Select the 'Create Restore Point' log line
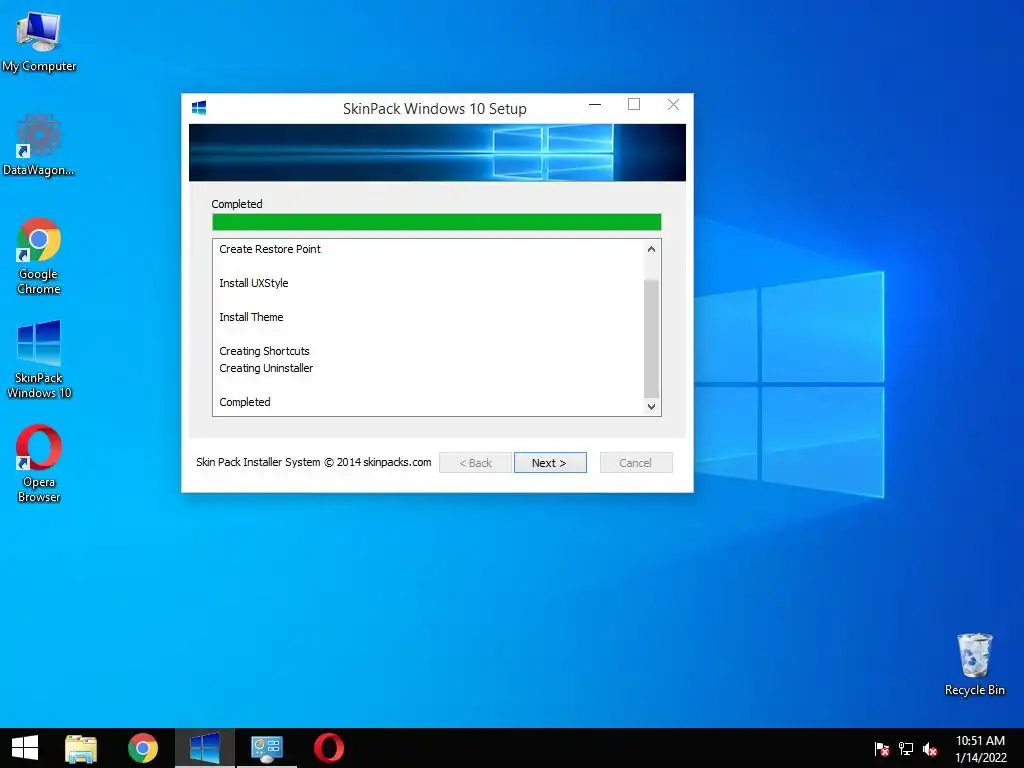This screenshot has width=1024, height=768. [270, 249]
